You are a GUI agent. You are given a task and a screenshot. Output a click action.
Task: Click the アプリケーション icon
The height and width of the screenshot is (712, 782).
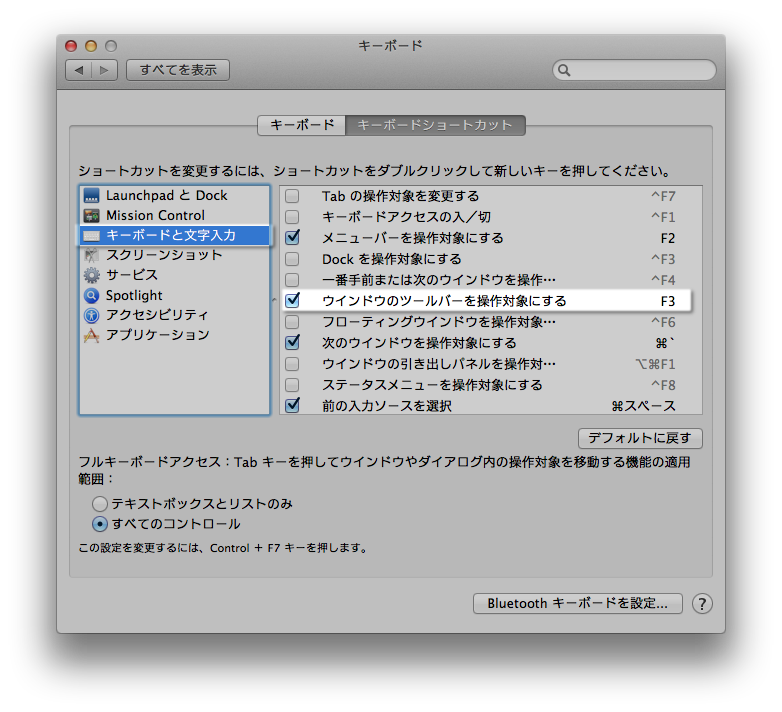(x=91, y=336)
